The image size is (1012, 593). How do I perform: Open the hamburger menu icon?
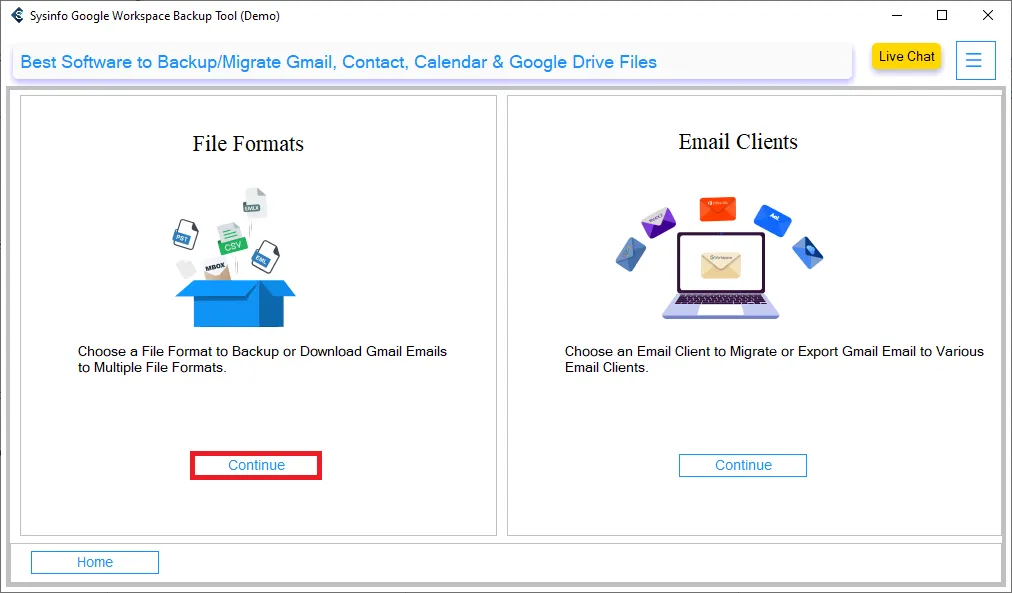tap(975, 61)
